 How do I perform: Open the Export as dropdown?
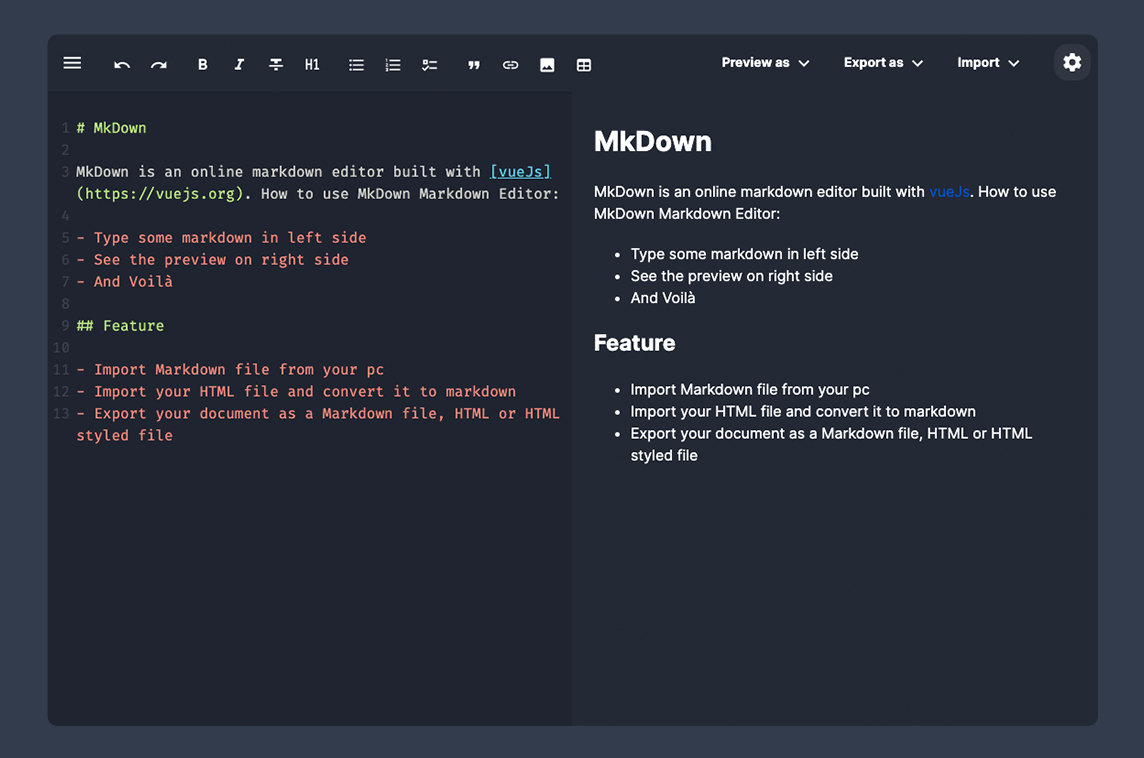[883, 63]
